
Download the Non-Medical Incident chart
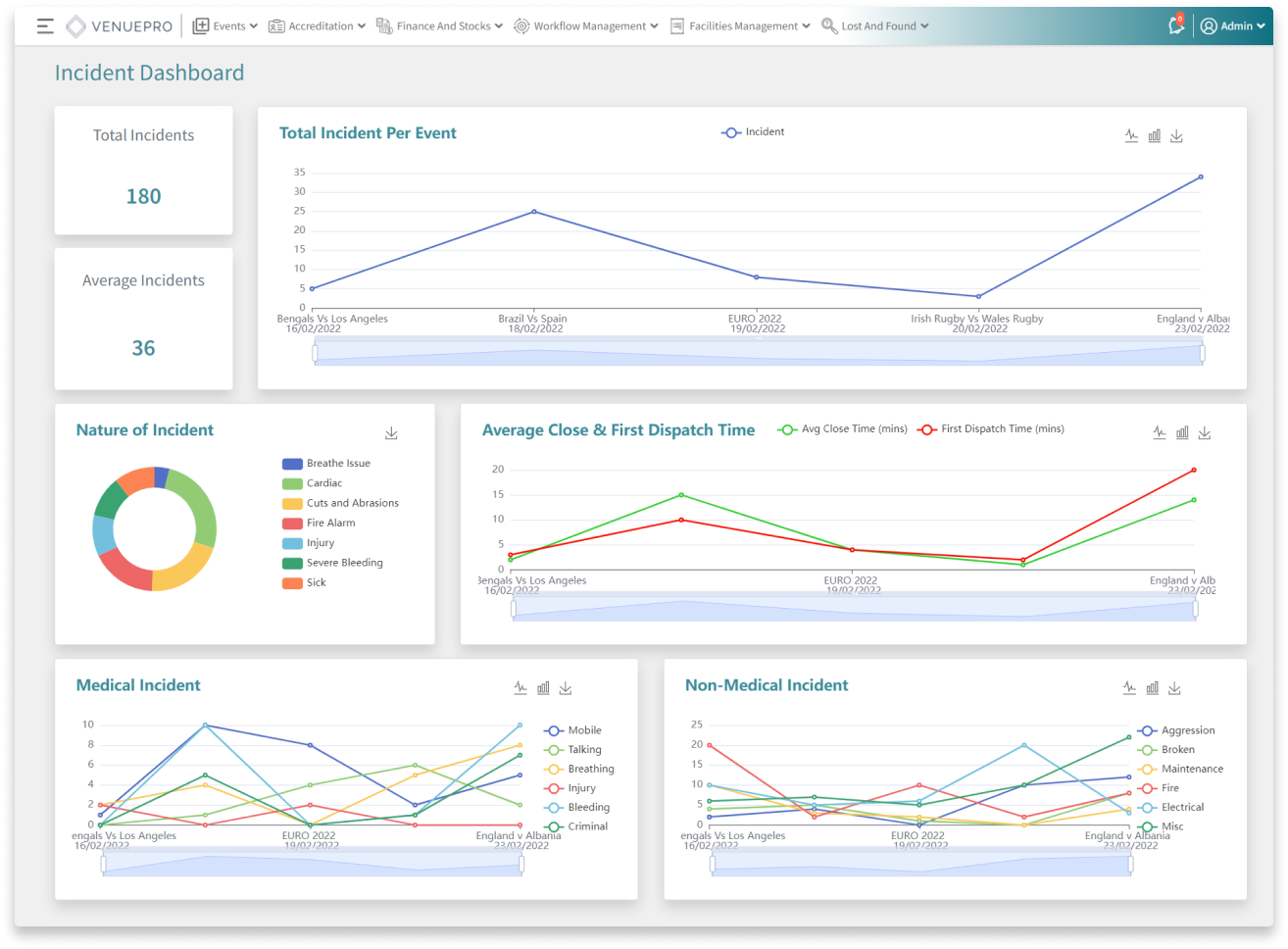tap(1174, 688)
